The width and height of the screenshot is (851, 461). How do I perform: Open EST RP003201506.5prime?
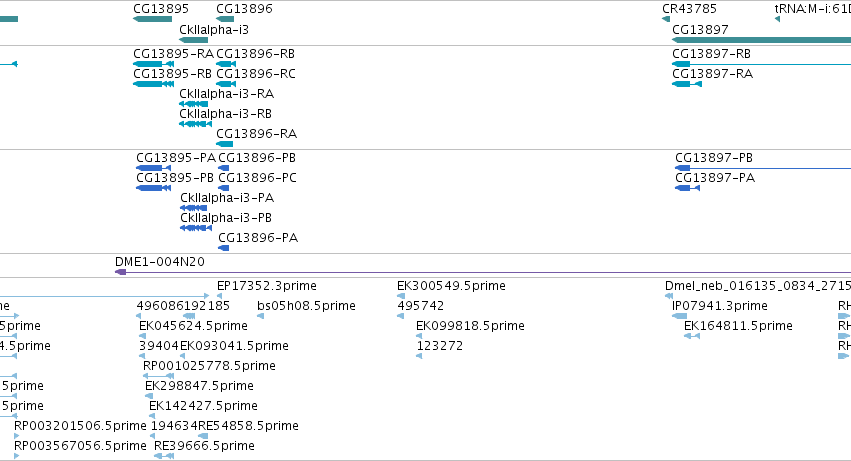pyautogui.click(x=80, y=426)
